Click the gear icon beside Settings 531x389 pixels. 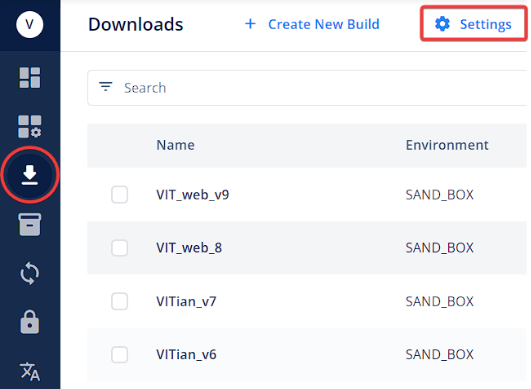(442, 24)
